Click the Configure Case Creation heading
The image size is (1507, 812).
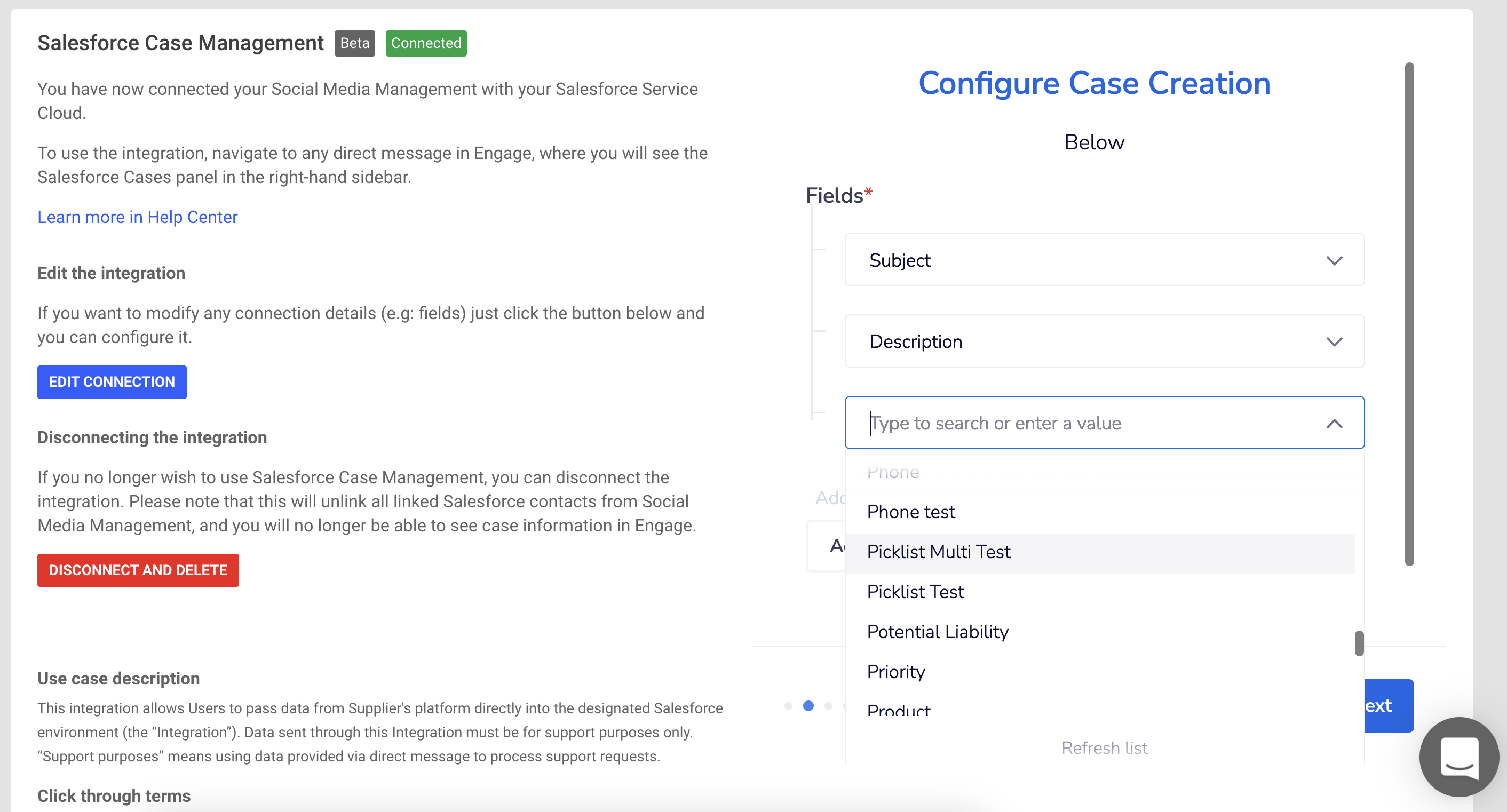point(1094,83)
